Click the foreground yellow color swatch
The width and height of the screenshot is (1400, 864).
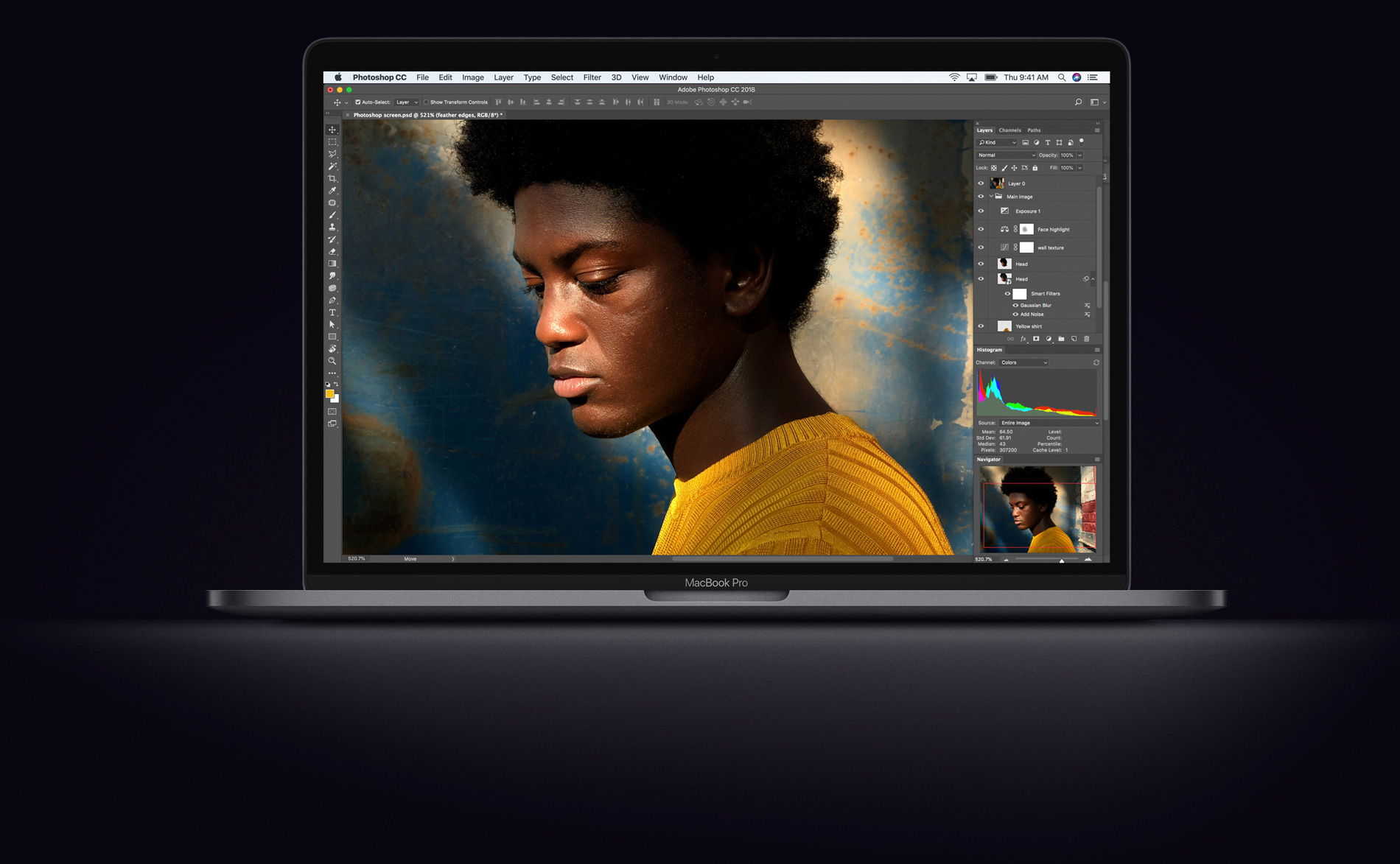(330, 394)
